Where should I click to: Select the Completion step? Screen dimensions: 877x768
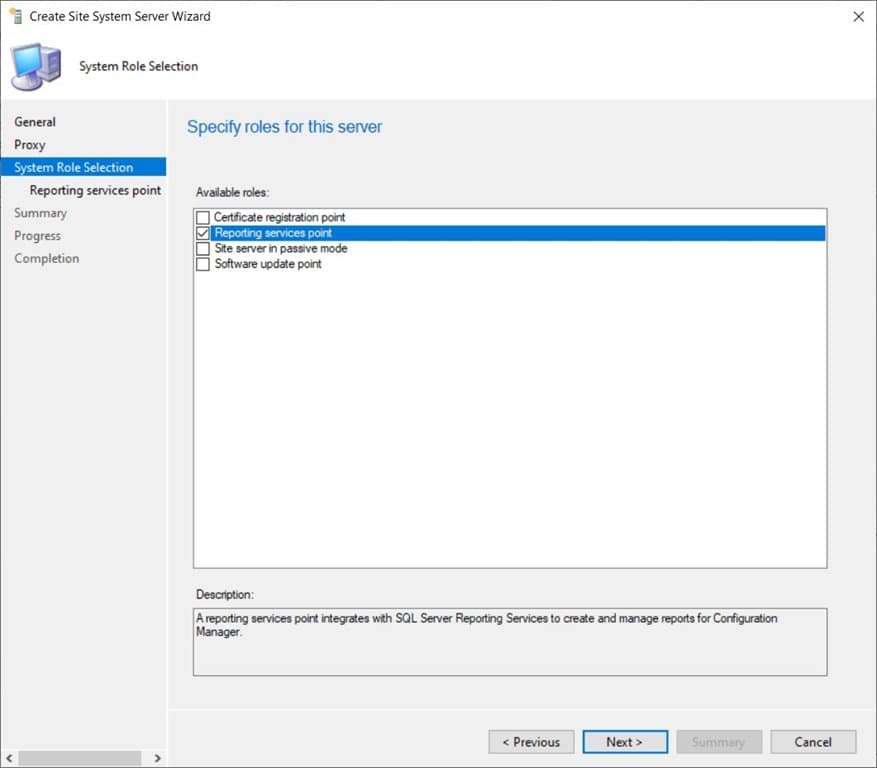(46, 258)
